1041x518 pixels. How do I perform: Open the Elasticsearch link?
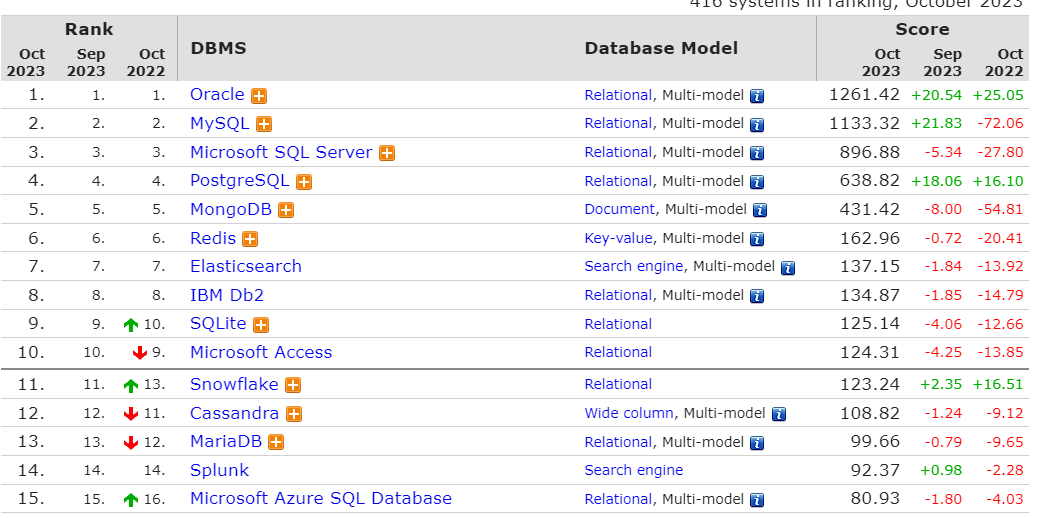coord(246,266)
